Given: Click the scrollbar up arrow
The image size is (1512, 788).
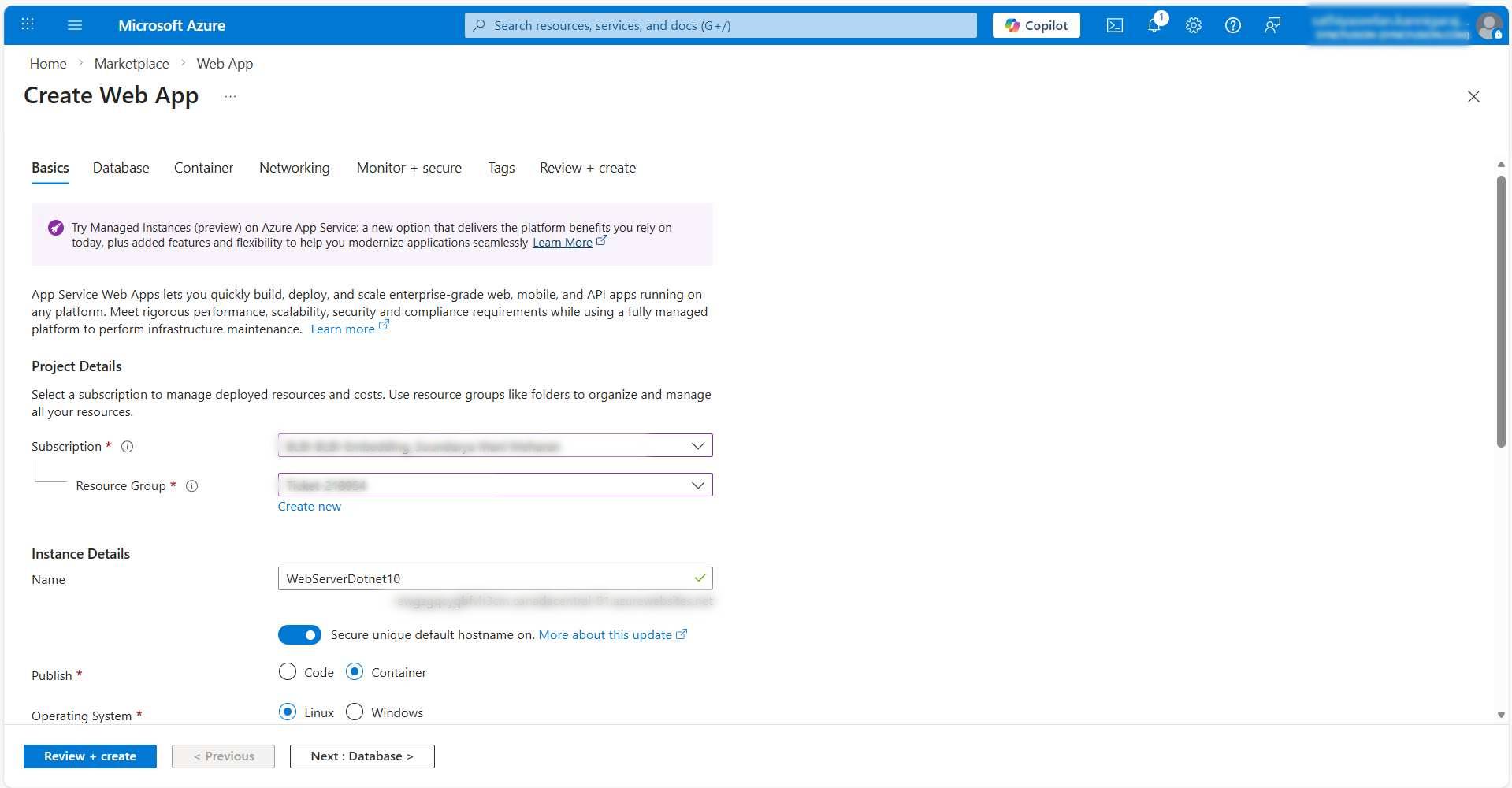Looking at the screenshot, I should point(1501,164).
